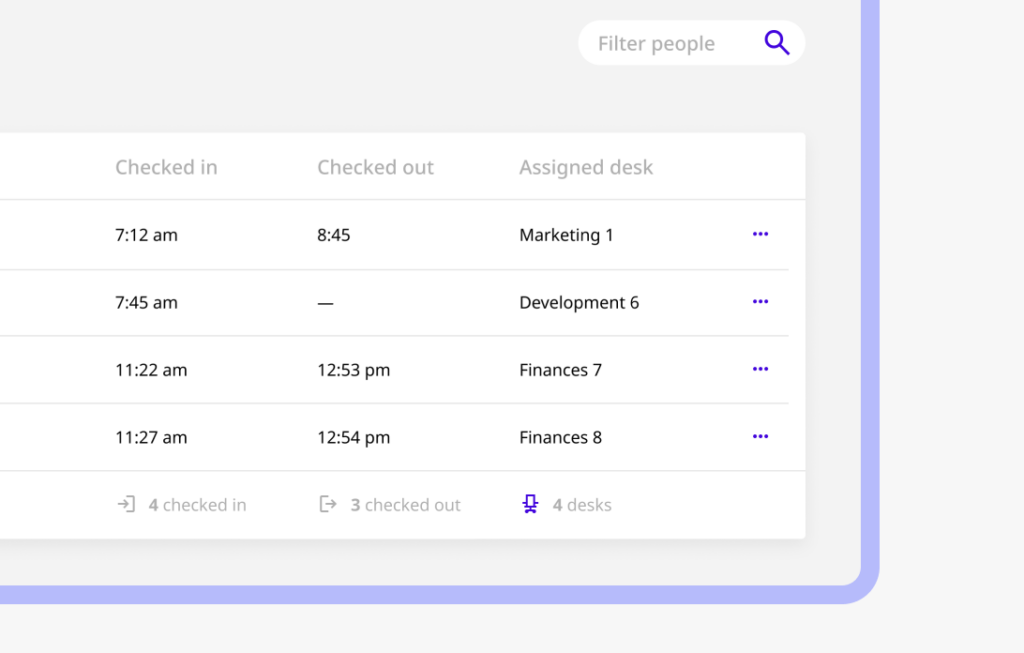
Task: Click the Finances 8 desk cell
Action: [x=560, y=438]
